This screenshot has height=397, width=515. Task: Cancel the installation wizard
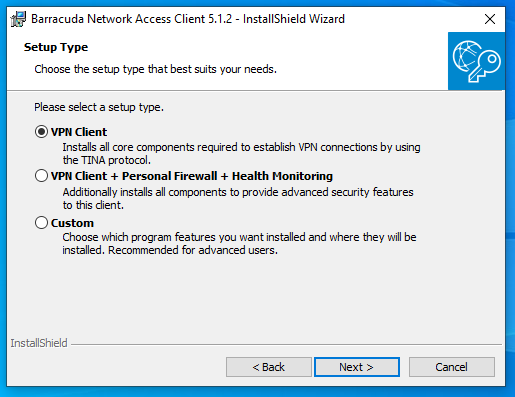point(452,367)
